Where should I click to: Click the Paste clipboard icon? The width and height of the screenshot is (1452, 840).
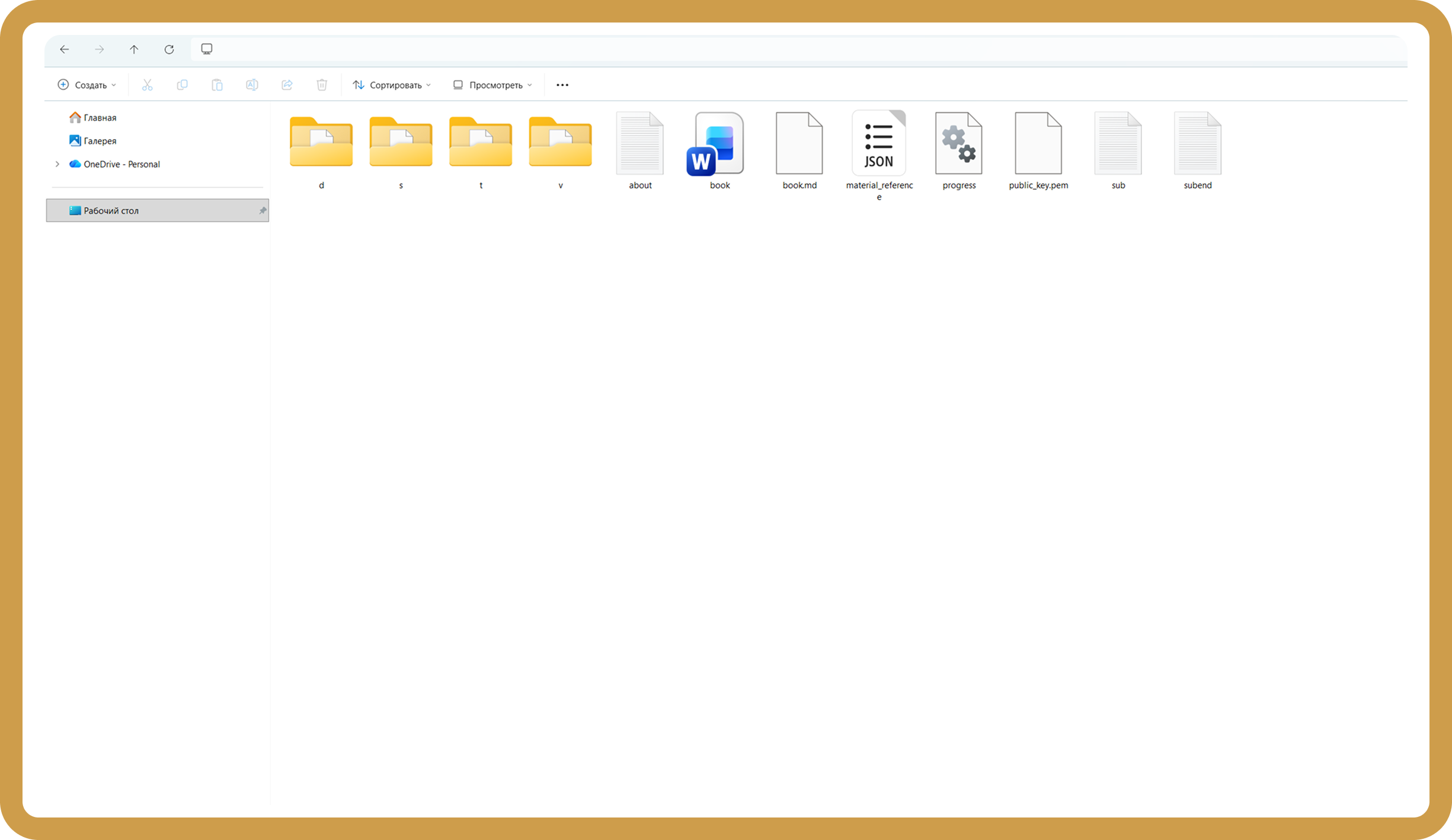click(x=217, y=85)
